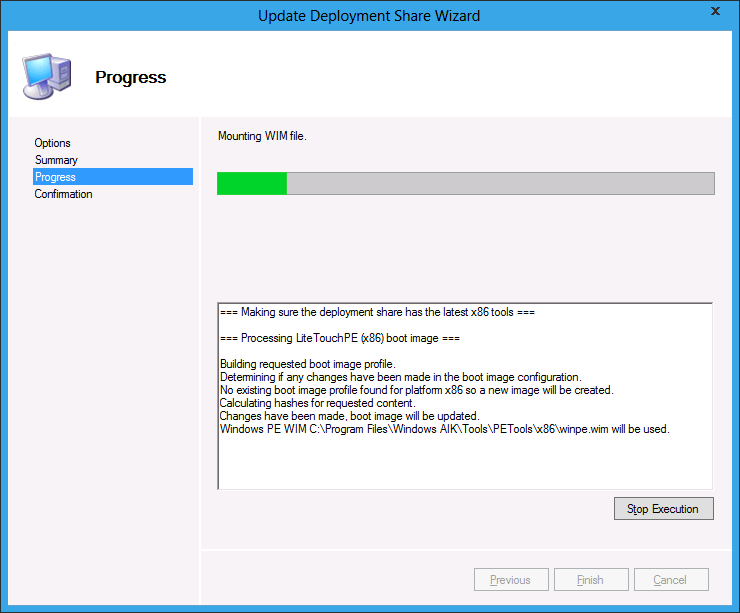Select the "Processing LiteTouchPE (x86) boot image" log line
The width and height of the screenshot is (740, 613).
[x=339, y=339]
